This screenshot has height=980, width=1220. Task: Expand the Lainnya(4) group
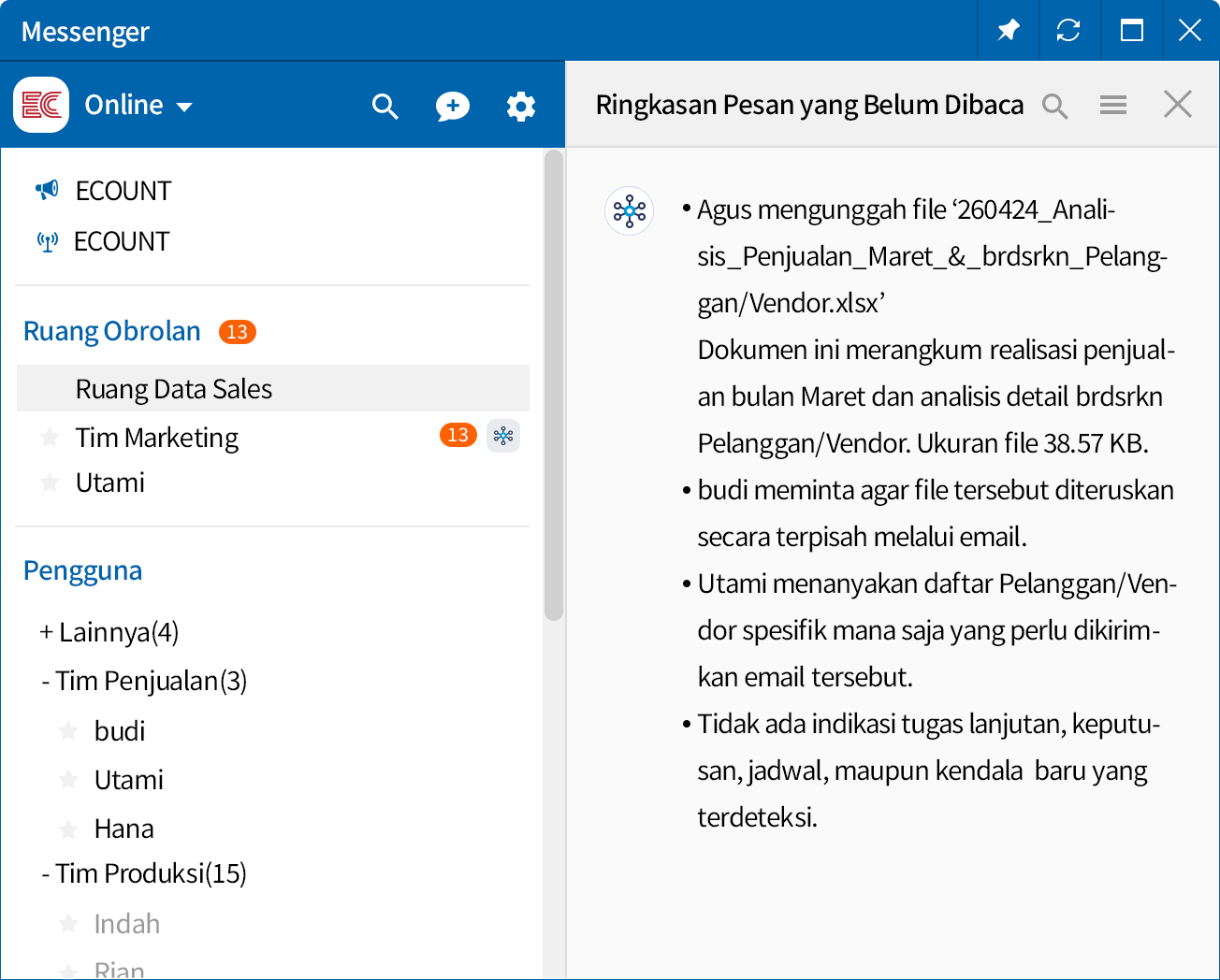click(109, 632)
